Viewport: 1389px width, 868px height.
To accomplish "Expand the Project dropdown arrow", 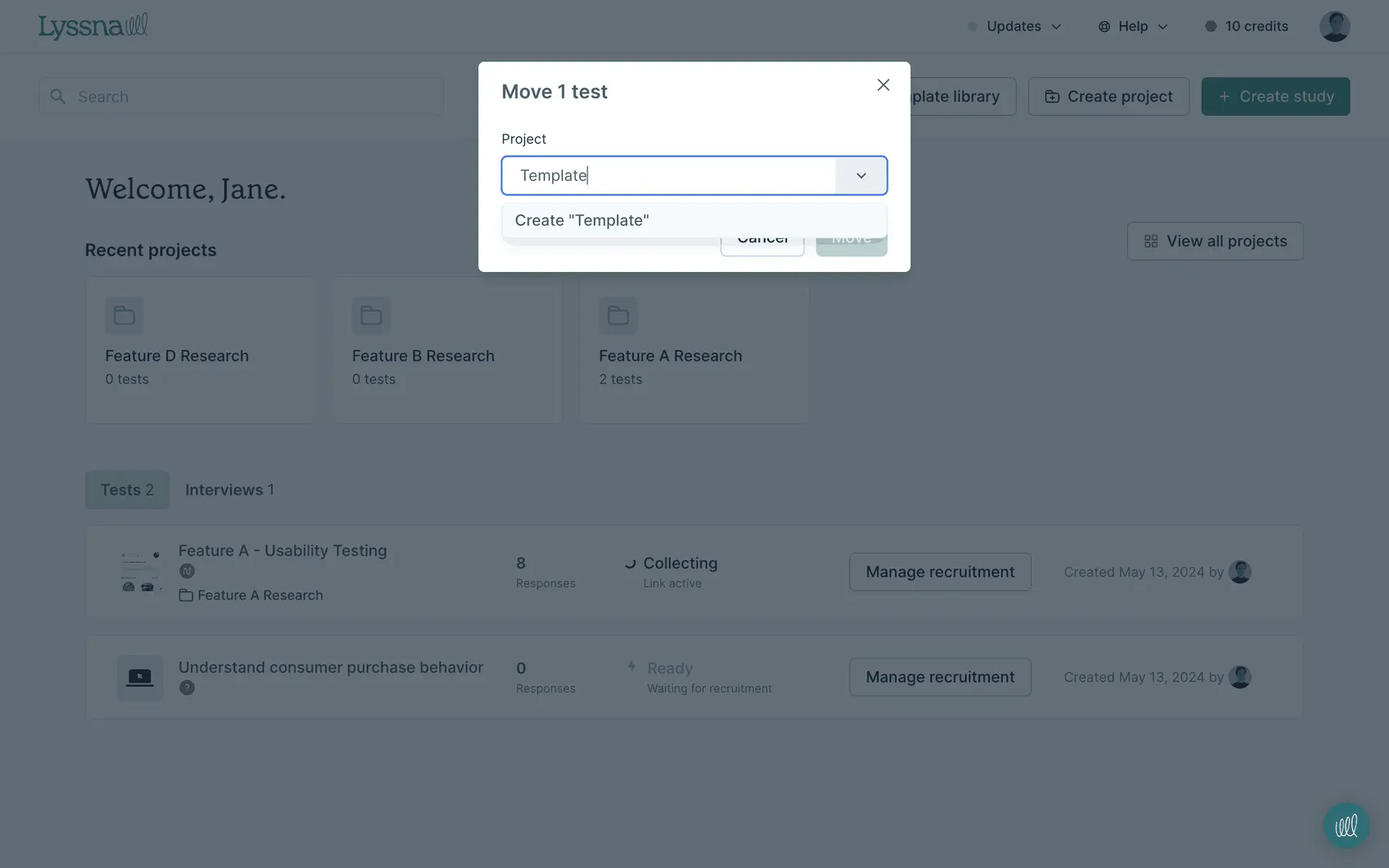I will [861, 176].
